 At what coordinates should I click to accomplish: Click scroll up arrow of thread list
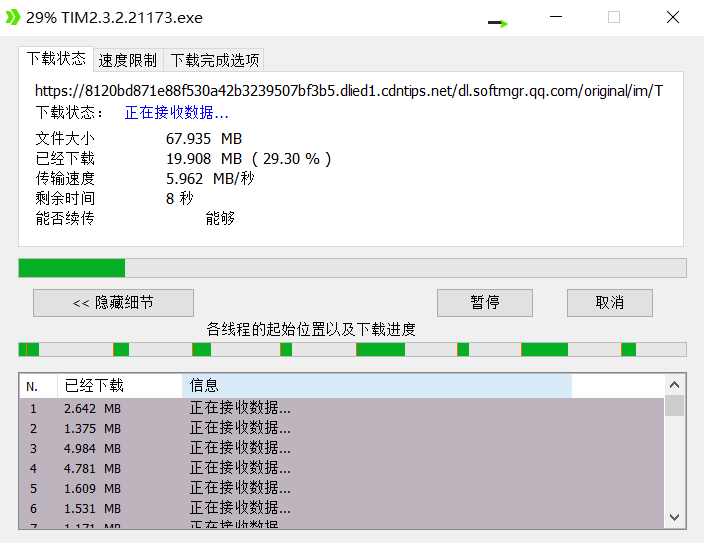674,385
